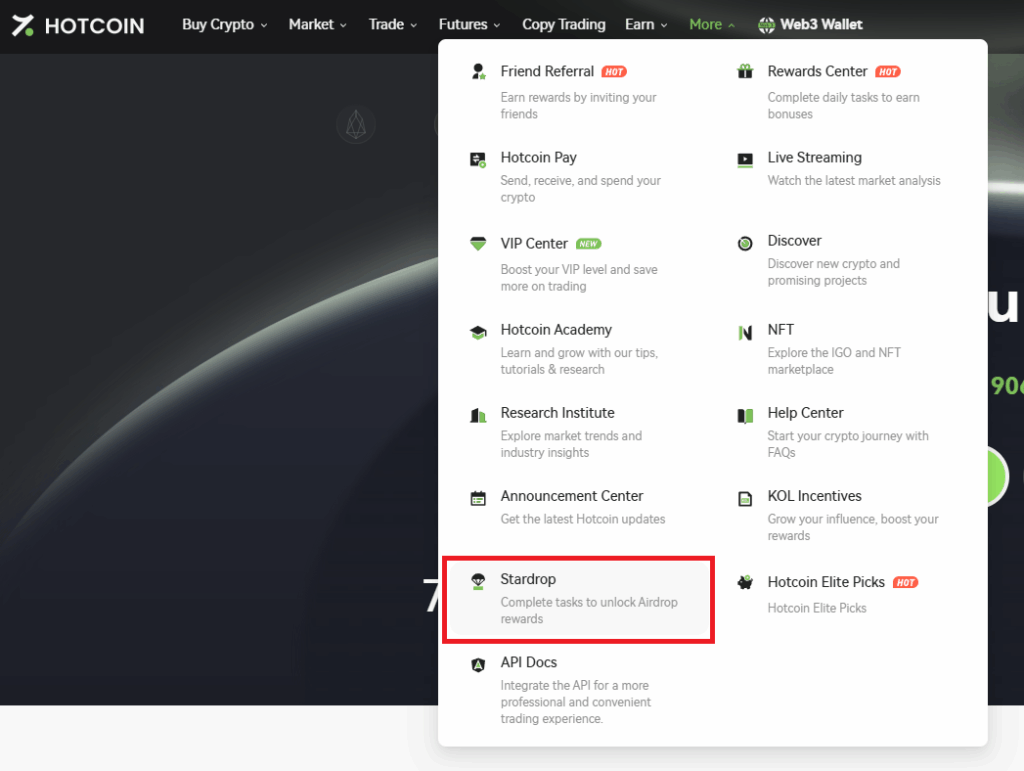Click 'Get the latest Hotcoin updates' text
This screenshot has width=1024, height=771.
click(x=583, y=519)
